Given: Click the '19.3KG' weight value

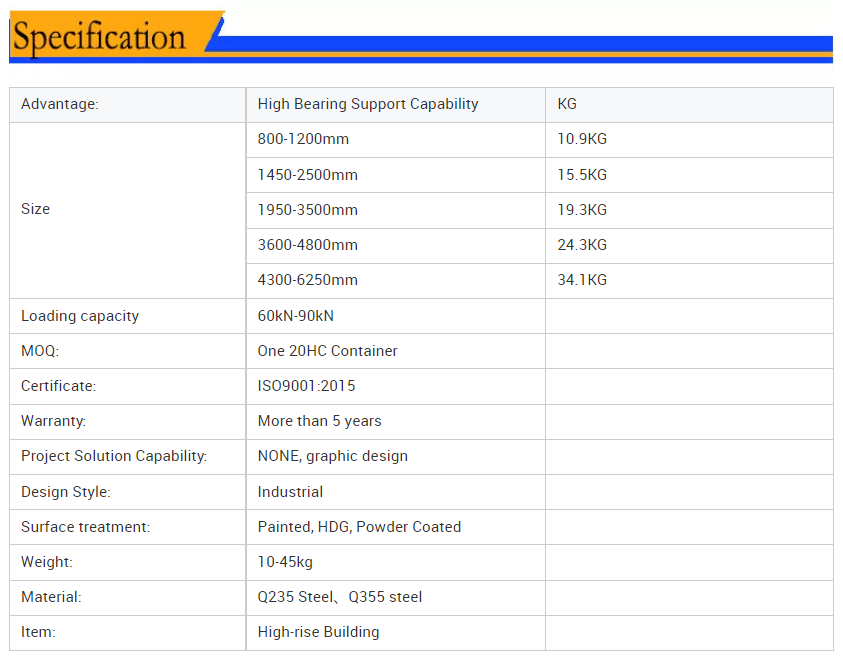Looking at the screenshot, I should click(582, 210).
